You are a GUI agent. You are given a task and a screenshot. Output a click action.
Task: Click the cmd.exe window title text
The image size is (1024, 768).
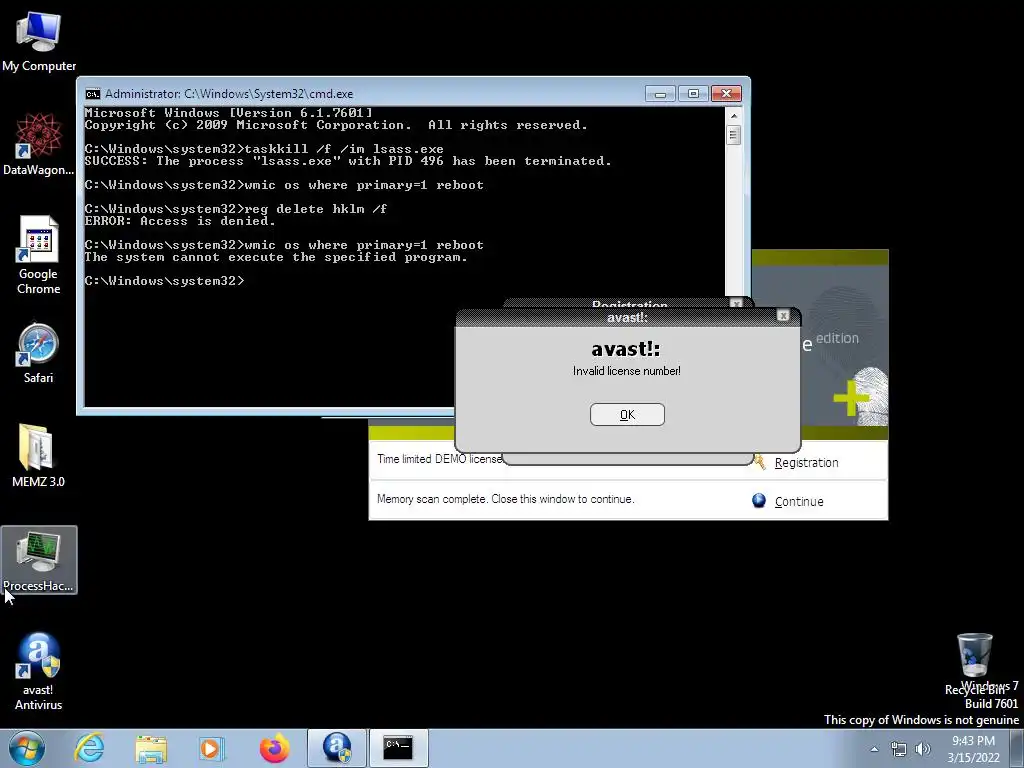click(x=229, y=94)
